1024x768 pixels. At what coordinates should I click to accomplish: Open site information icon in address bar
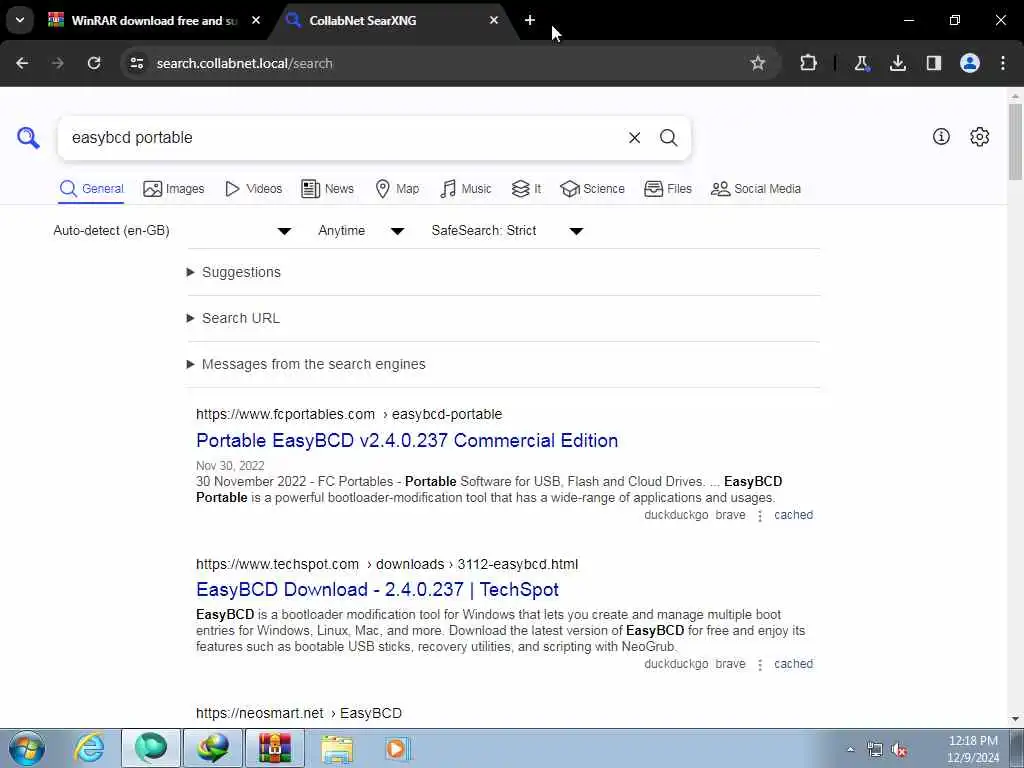click(136, 63)
